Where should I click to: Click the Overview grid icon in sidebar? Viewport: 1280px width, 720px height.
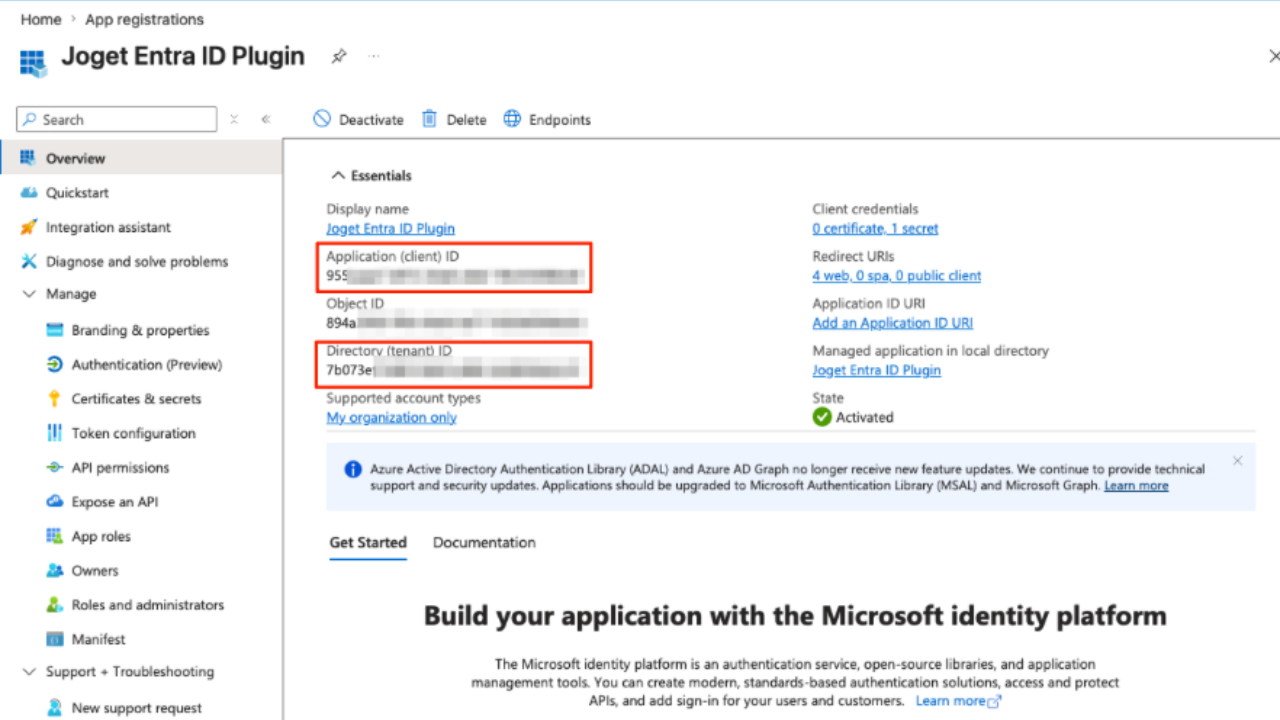pos(28,158)
